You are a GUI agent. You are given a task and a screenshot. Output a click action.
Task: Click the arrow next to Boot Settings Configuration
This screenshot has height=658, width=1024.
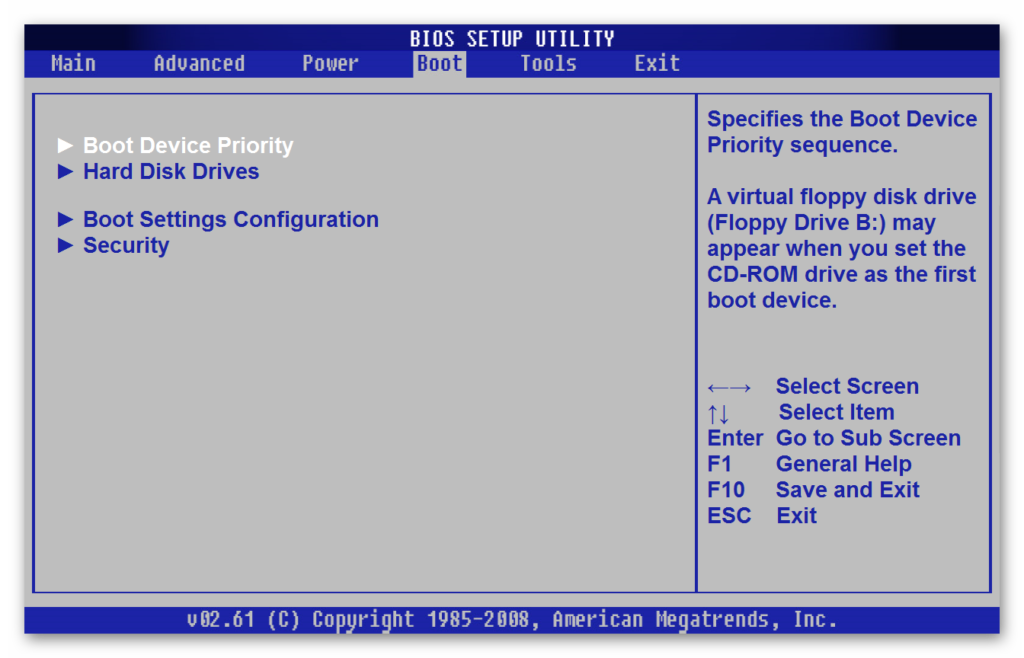click(66, 220)
